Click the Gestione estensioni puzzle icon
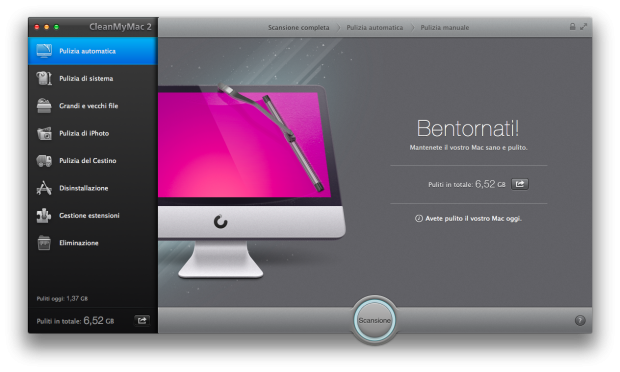Image resolution: width=620 pixels, height=372 pixels. (x=44, y=215)
